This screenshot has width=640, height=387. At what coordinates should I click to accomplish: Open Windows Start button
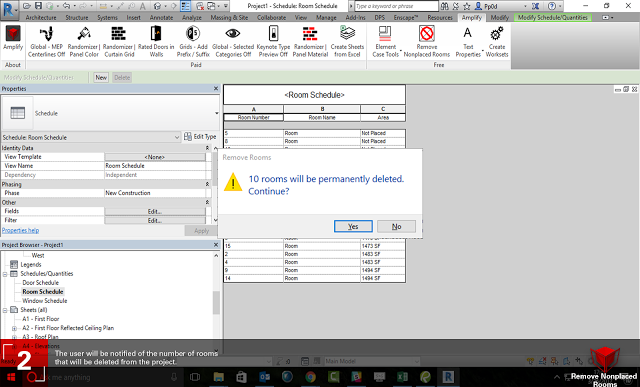[11, 377]
